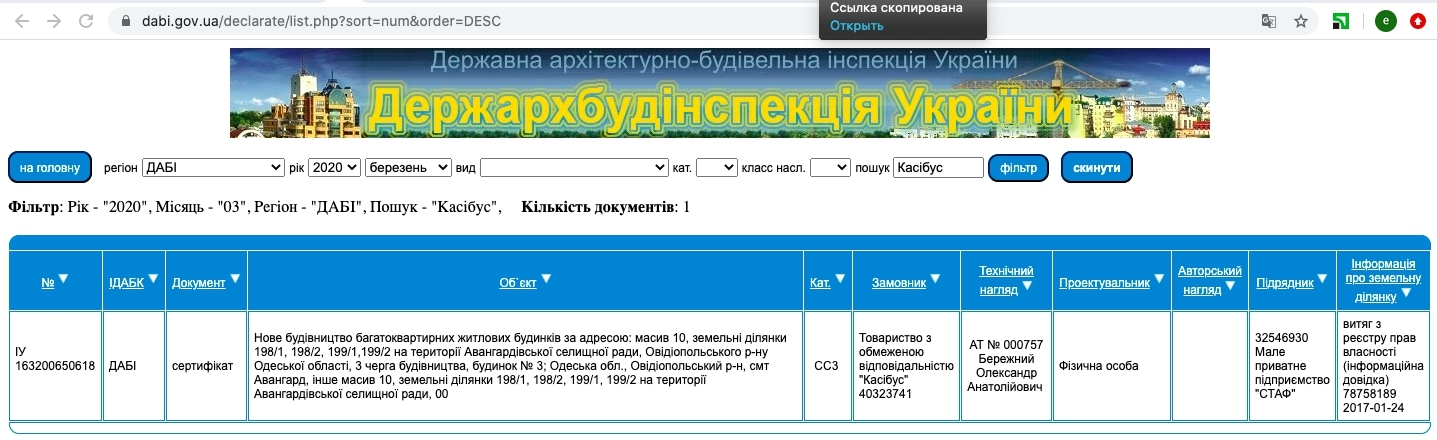Click the витяг з реєстру land info cell
Screen dimensions: 1437x440
pos(1382,366)
